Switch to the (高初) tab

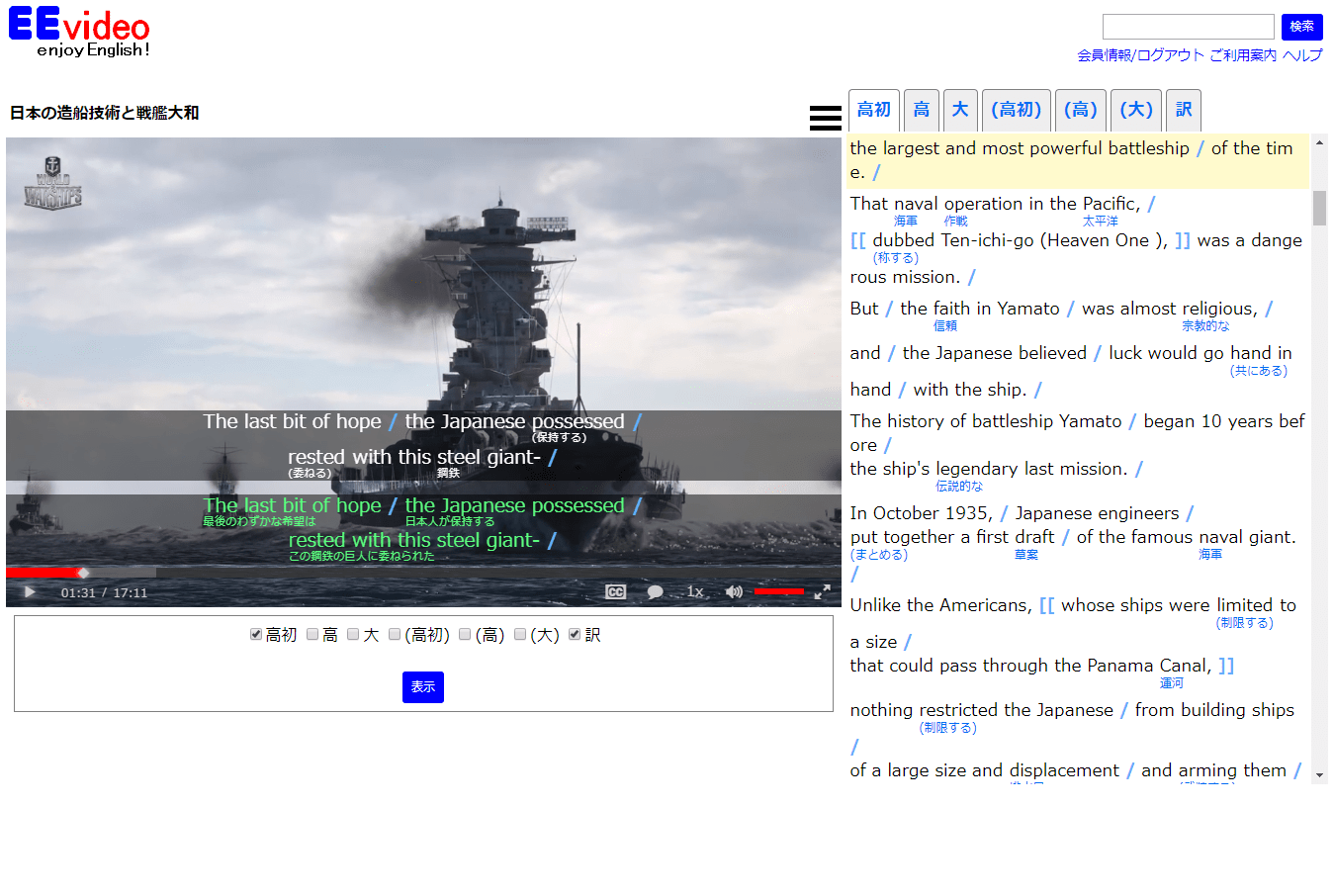(1017, 110)
